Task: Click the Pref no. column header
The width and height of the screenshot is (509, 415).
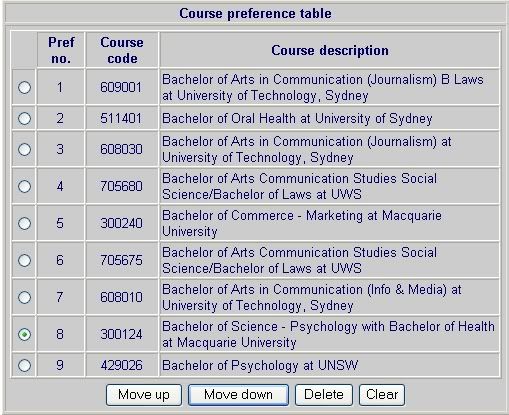Action: pyautogui.click(x=61, y=50)
